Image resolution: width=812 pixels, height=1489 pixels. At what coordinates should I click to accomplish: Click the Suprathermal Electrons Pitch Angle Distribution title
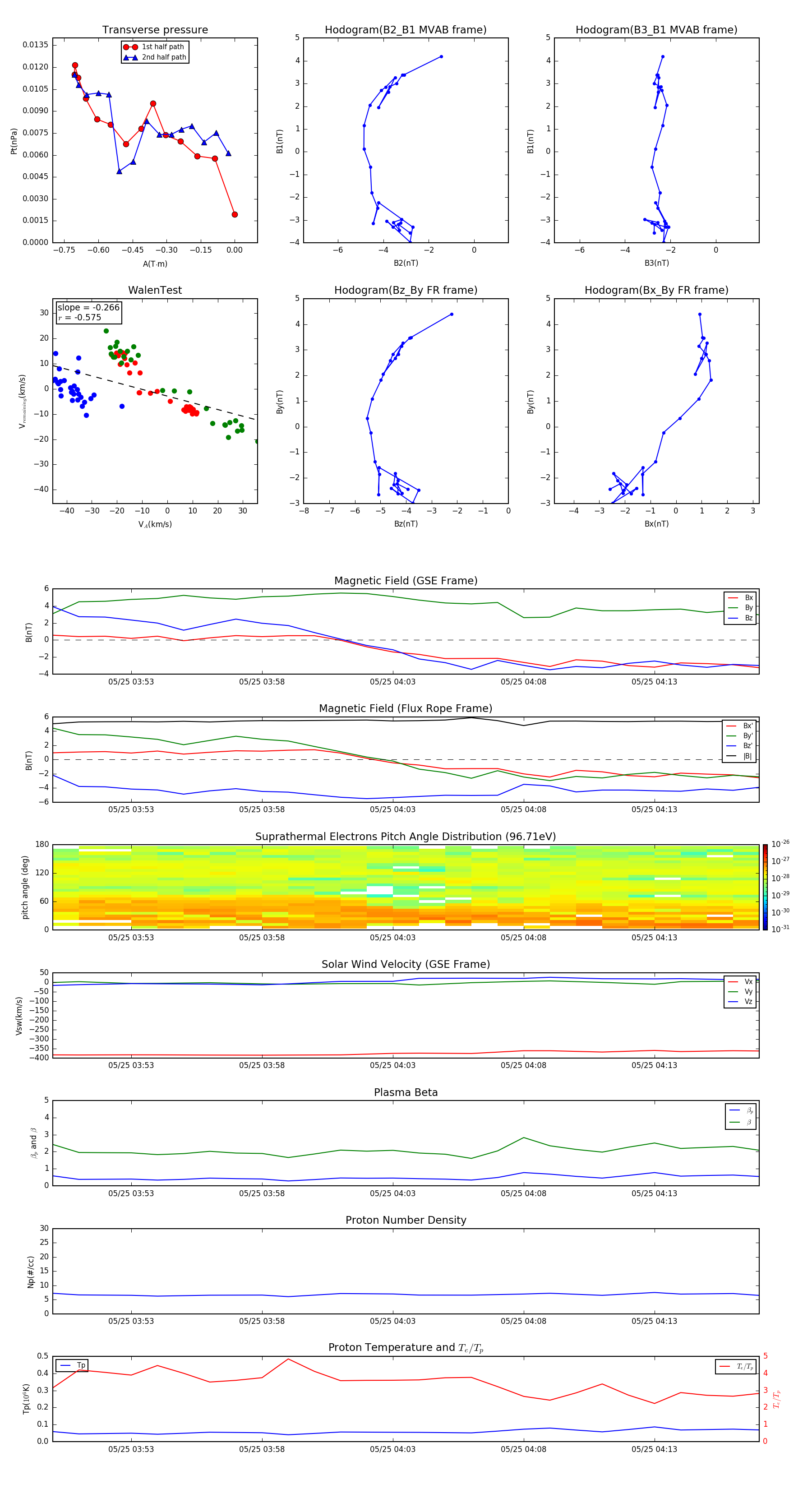coord(406,837)
